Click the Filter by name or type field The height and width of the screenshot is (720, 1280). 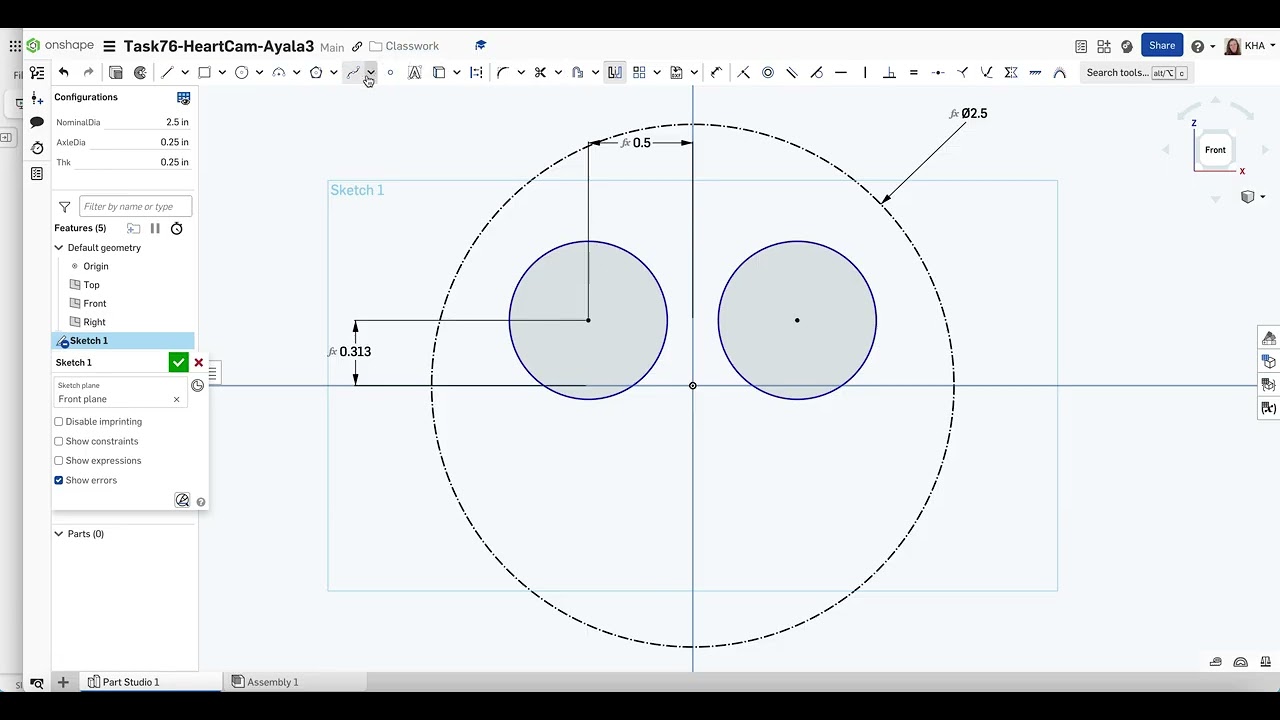click(x=135, y=206)
